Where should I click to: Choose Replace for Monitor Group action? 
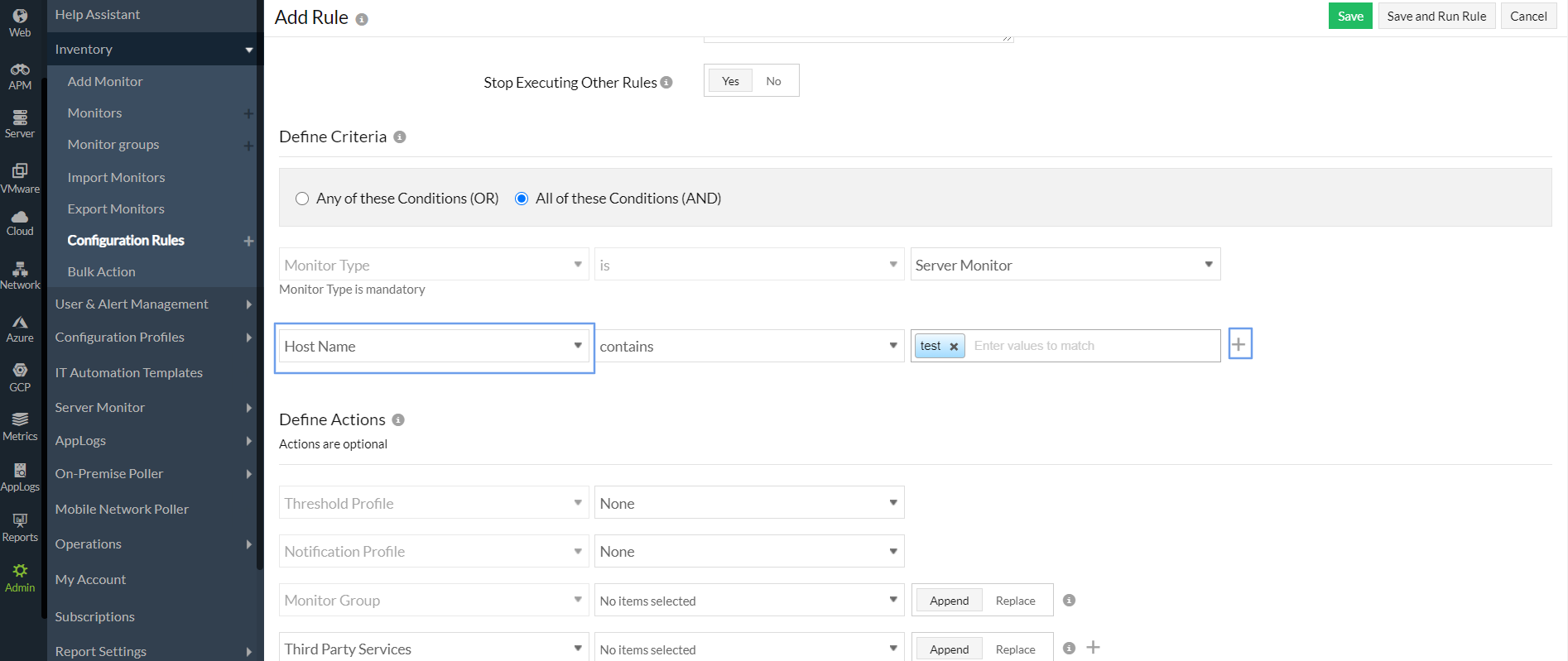(x=1015, y=601)
